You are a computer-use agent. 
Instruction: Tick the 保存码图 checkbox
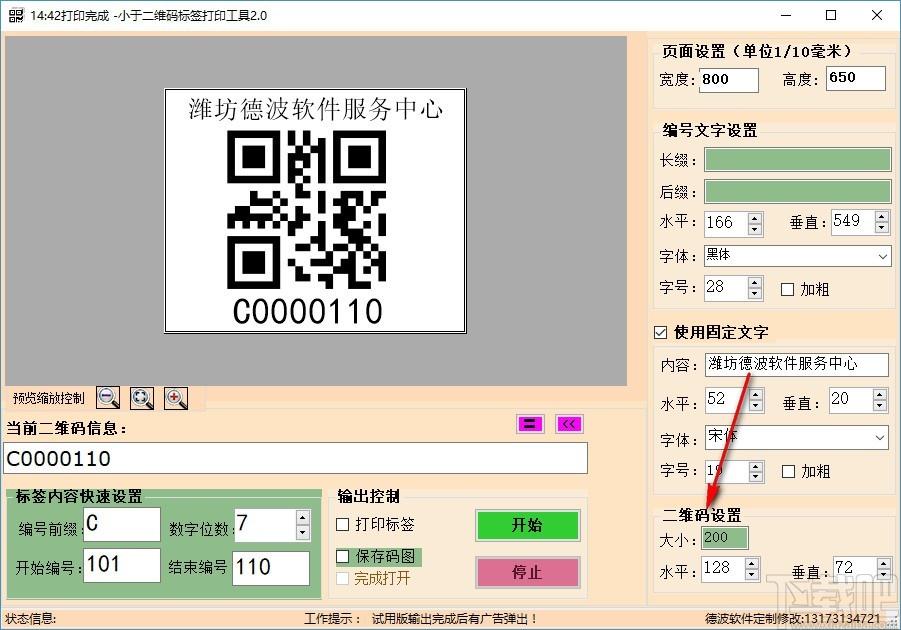[343, 556]
